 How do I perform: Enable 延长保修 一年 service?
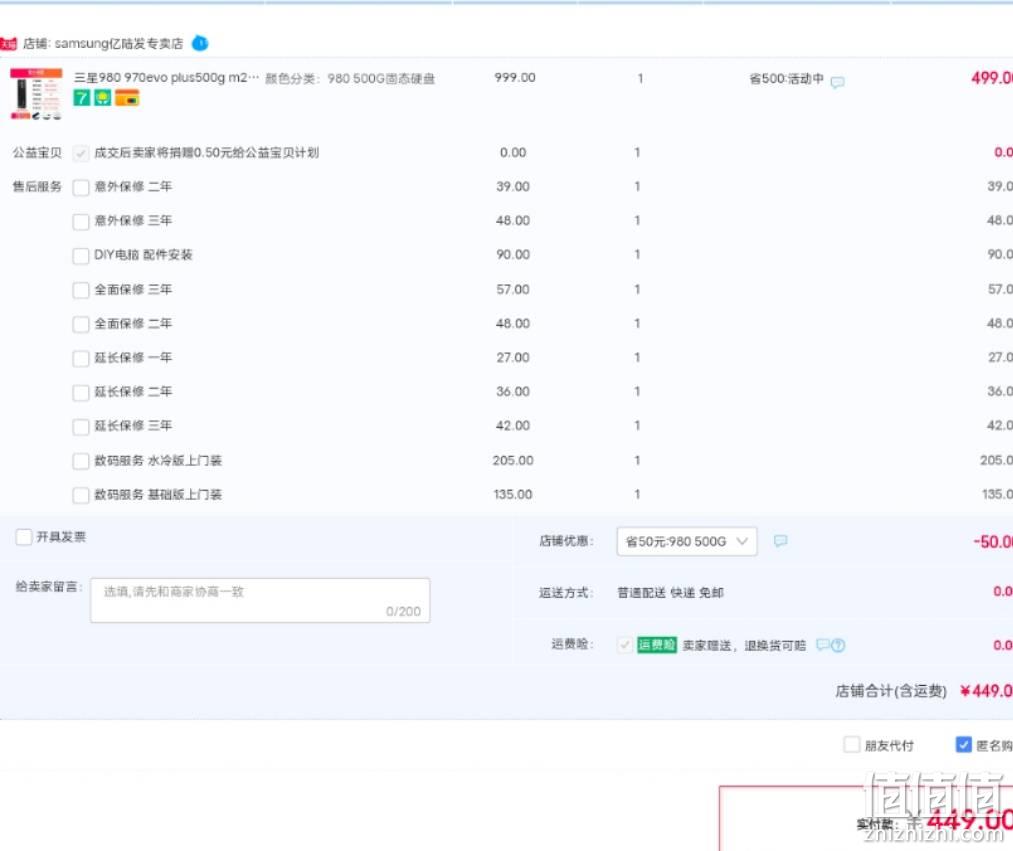click(81, 358)
